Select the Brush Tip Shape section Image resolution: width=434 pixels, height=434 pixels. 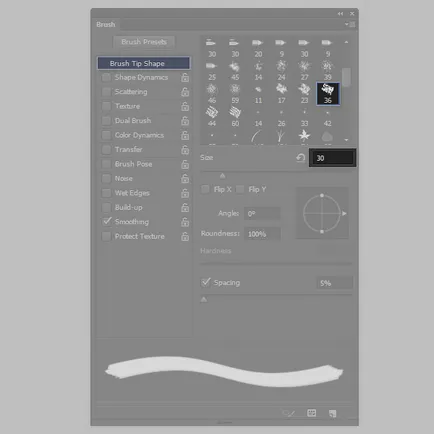point(144,63)
